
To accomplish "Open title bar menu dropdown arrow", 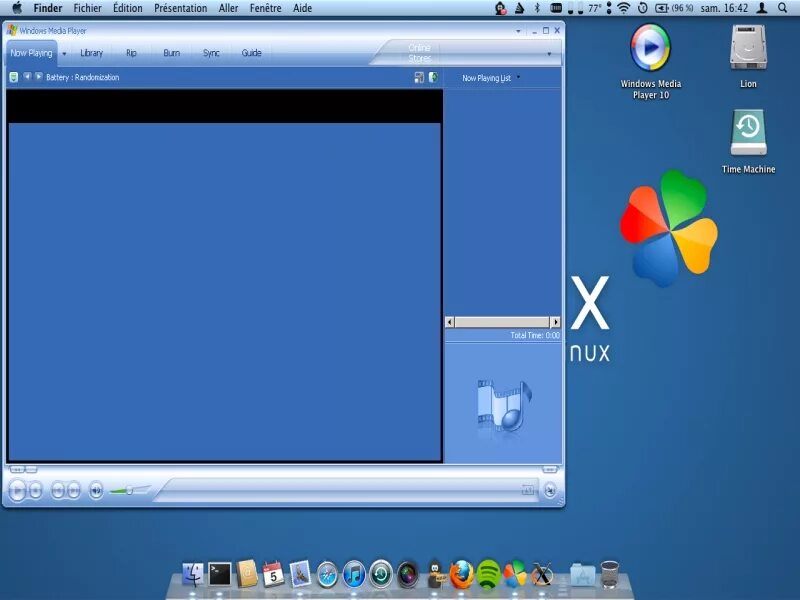I will 518,31.
